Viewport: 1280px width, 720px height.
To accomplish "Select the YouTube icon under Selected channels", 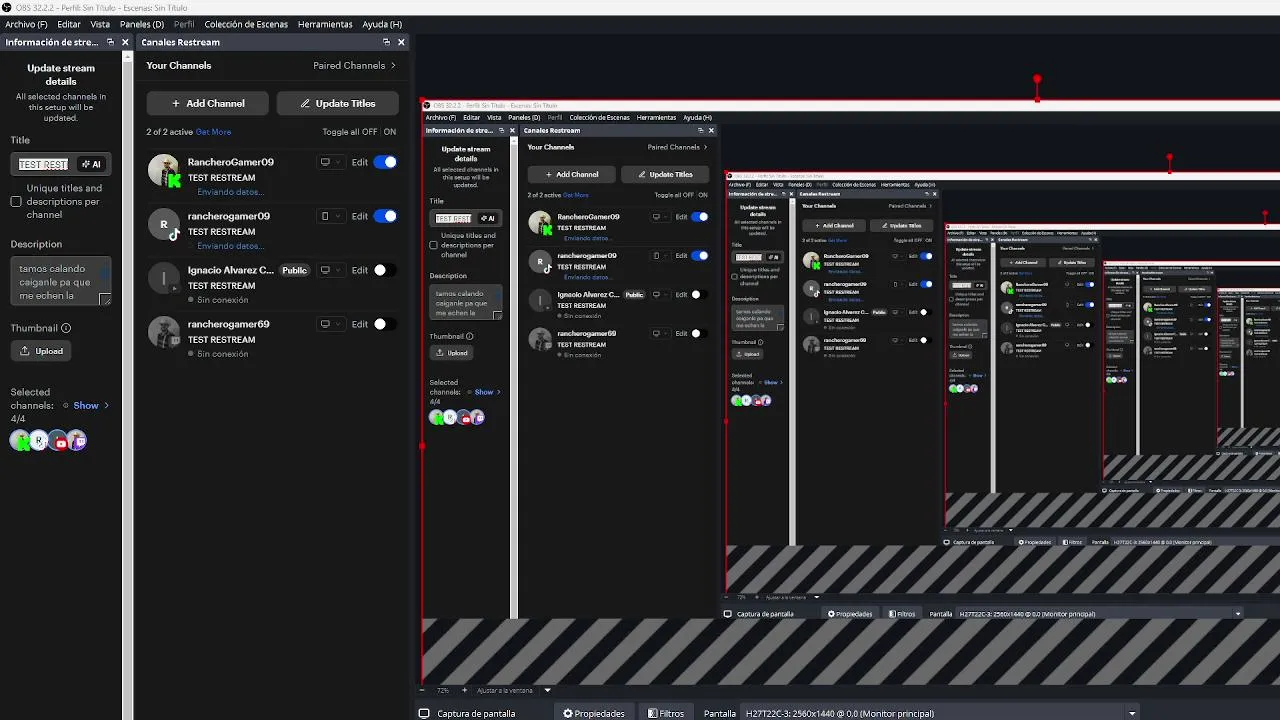I will (59, 440).
